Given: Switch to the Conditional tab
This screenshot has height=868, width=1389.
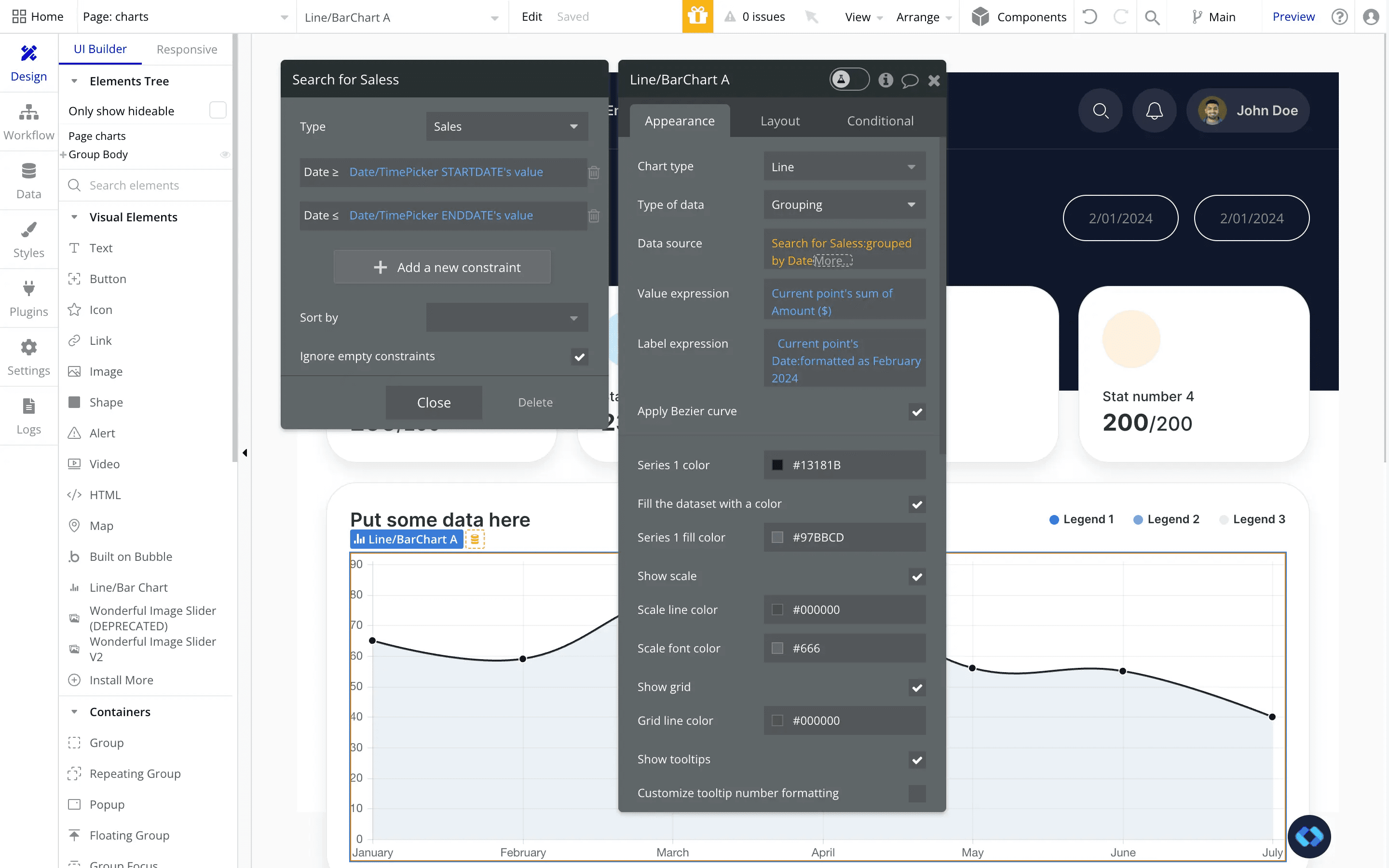Looking at the screenshot, I should (880, 121).
